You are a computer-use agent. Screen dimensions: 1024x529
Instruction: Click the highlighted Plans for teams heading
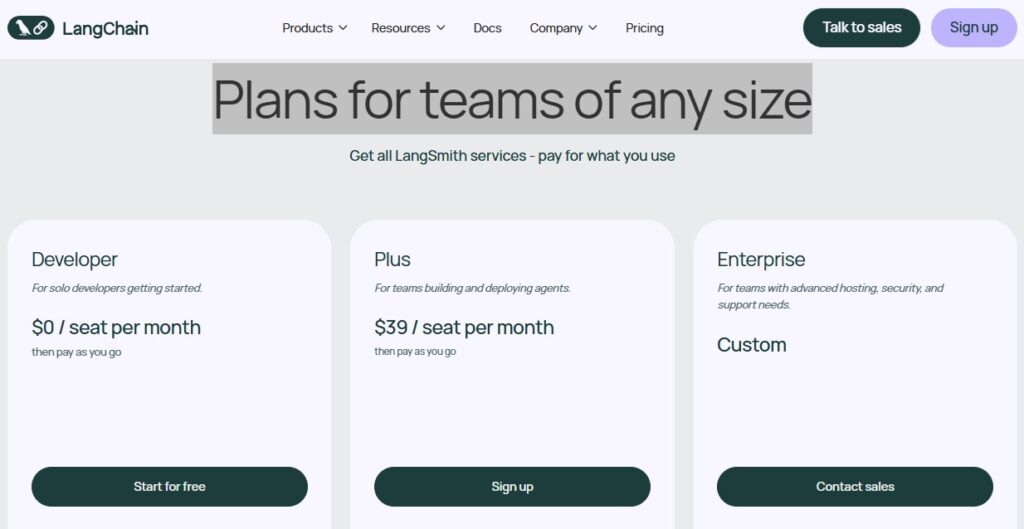point(512,99)
